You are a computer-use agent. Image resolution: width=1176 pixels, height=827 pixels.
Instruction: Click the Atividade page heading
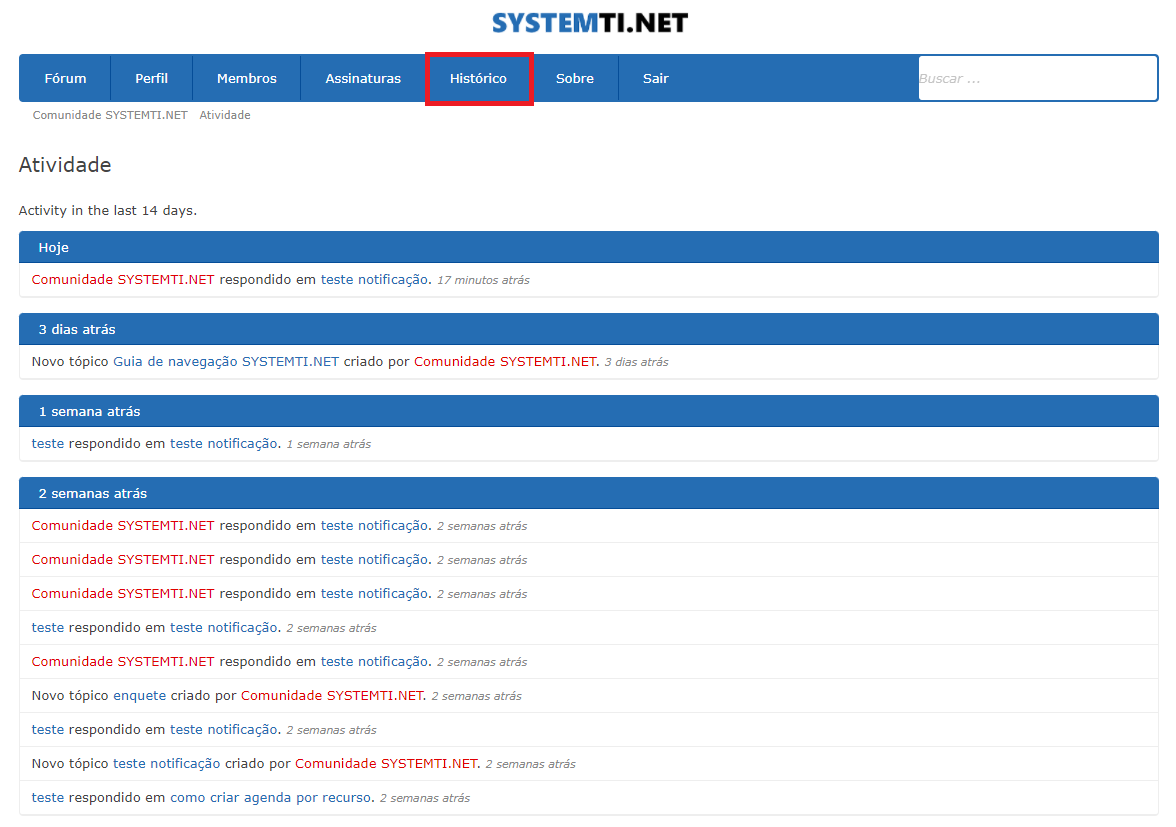(65, 165)
